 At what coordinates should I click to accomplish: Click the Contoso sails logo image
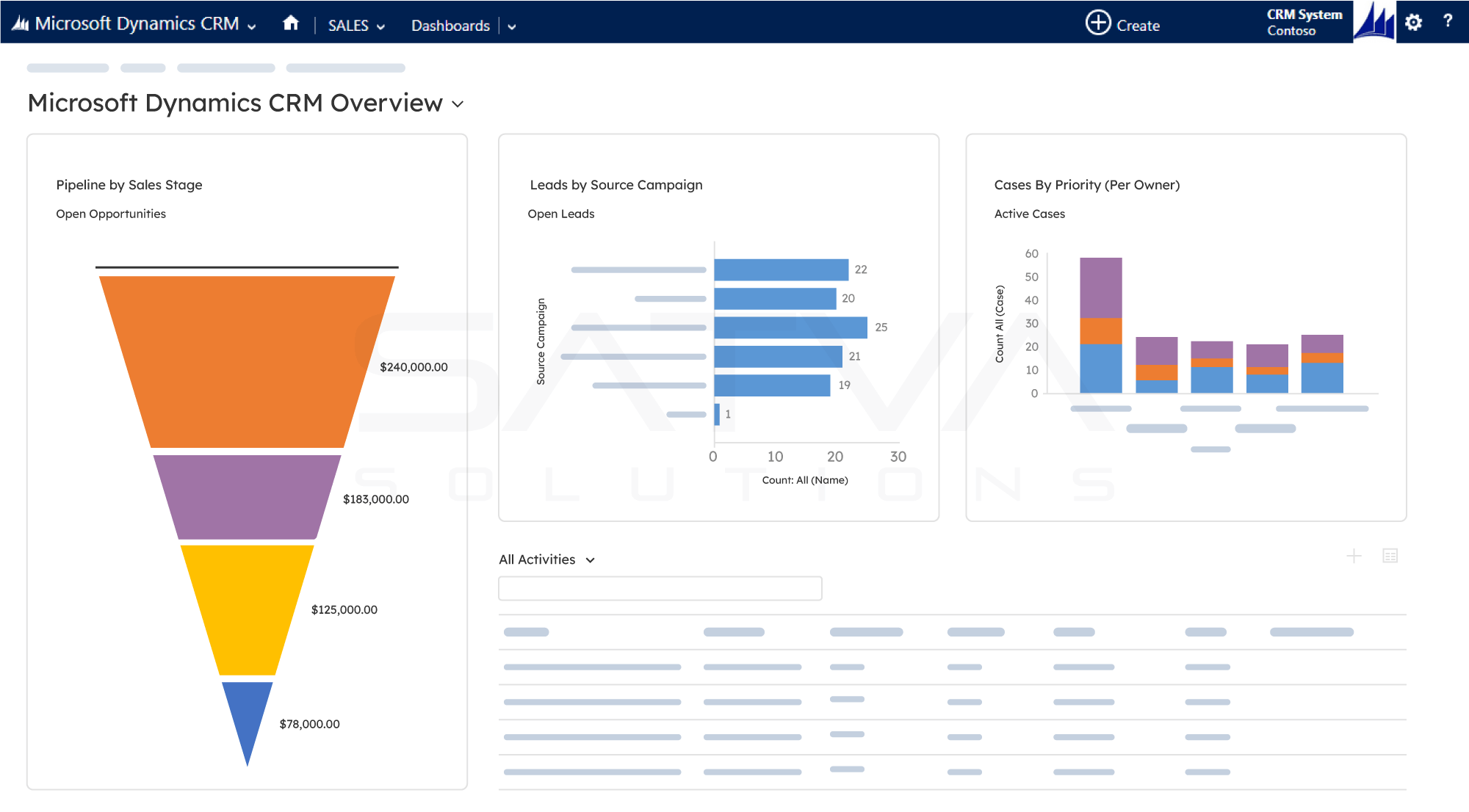[x=1374, y=21]
